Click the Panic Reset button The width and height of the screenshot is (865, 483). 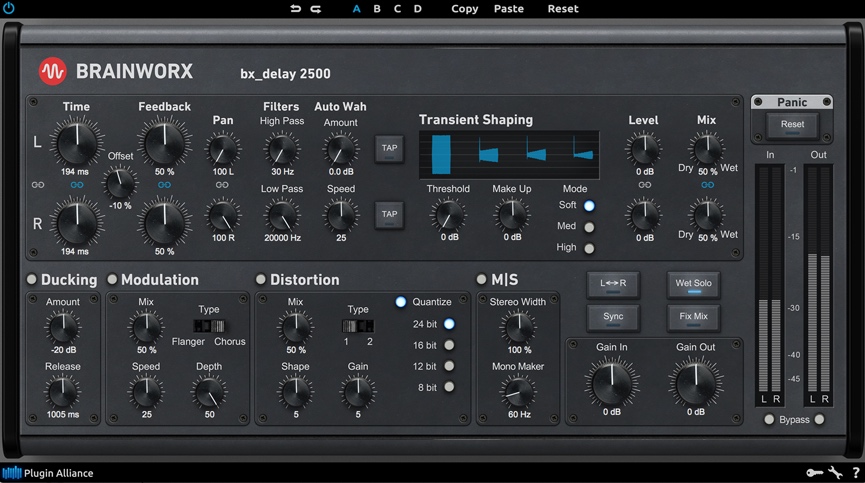click(x=792, y=125)
